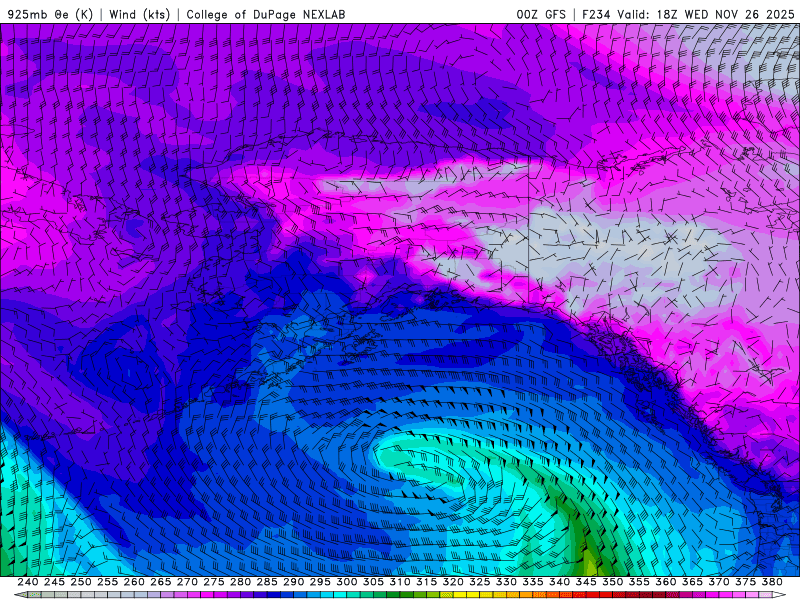Screen dimensions: 800x600
Task: Click the 300 value on color scale
Action: pos(346,582)
